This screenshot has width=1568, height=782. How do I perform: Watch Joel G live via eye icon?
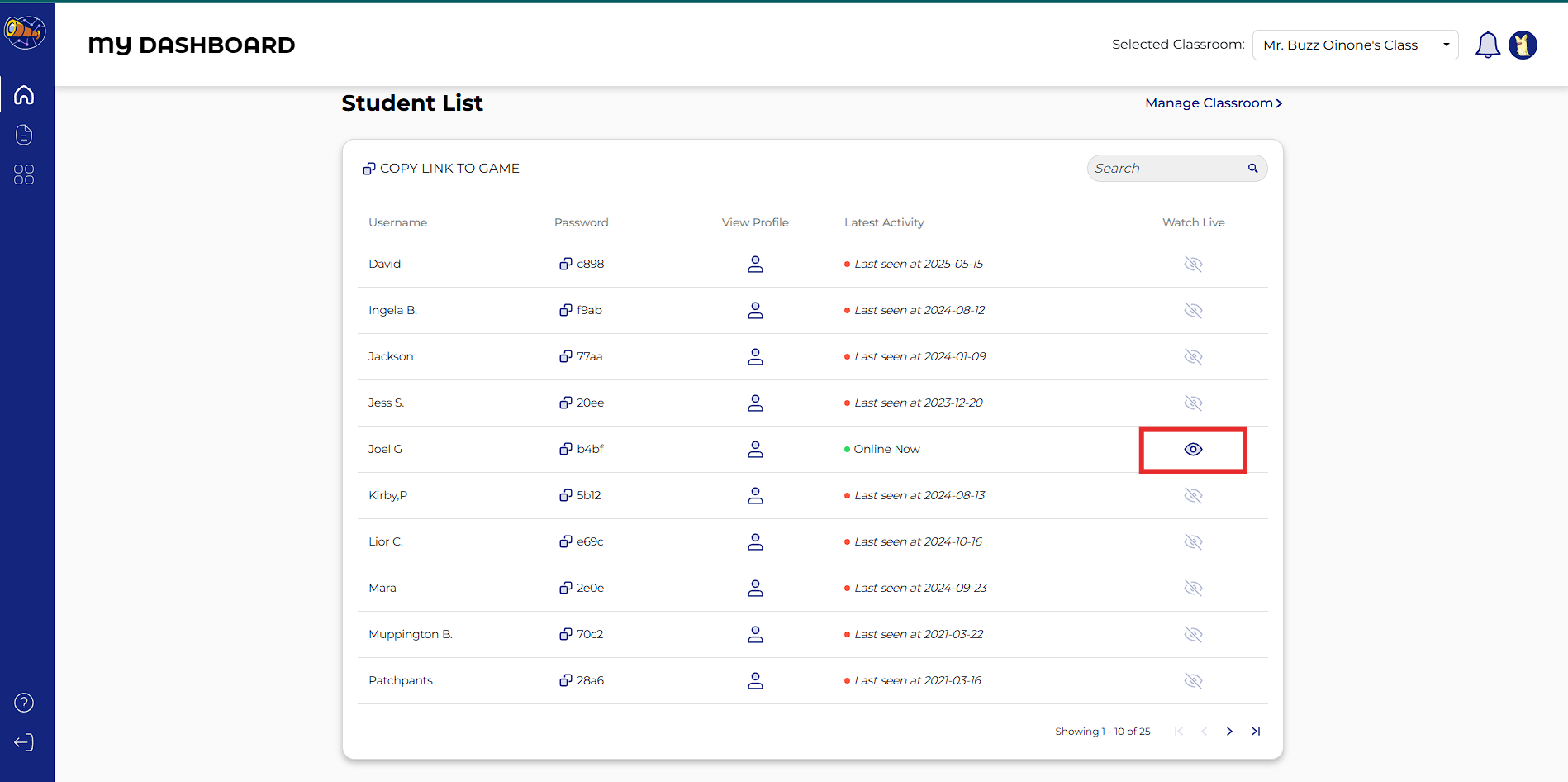click(1193, 449)
